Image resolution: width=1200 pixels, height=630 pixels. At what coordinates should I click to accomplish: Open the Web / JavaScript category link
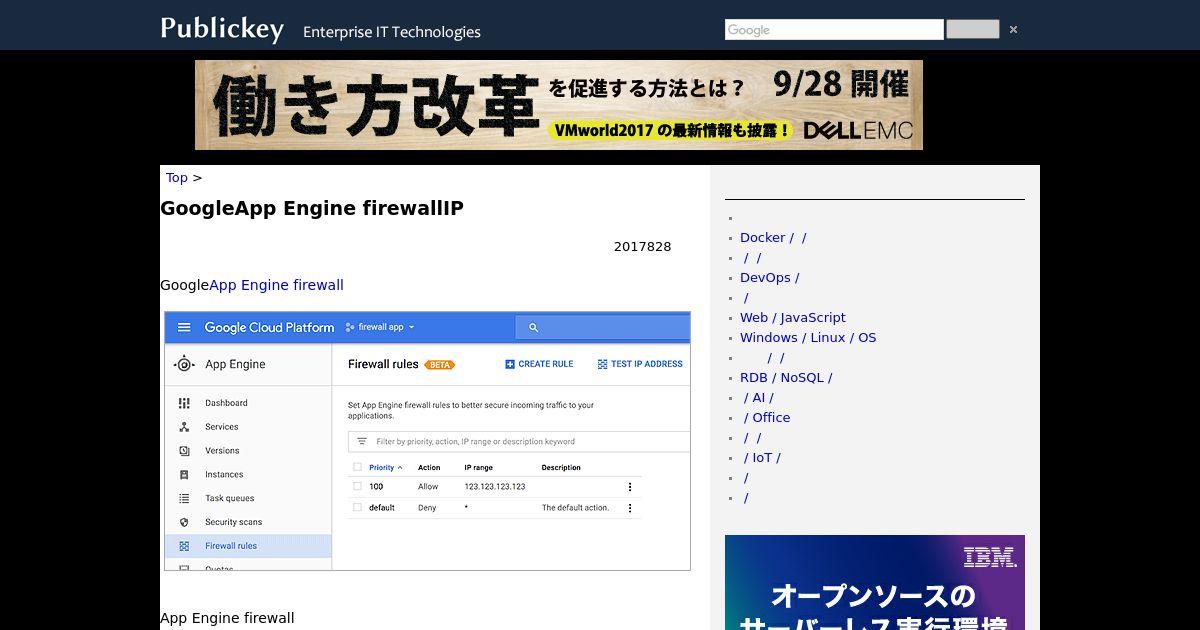pos(793,318)
